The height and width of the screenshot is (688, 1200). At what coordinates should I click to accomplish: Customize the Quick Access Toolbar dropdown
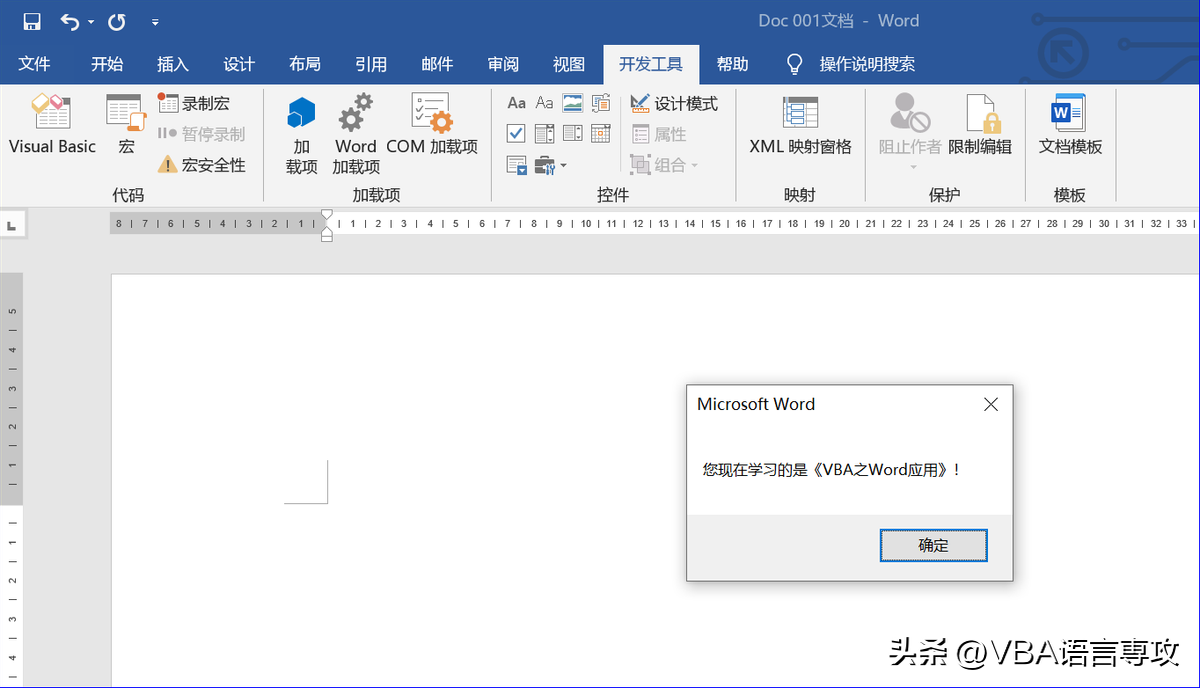154,22
